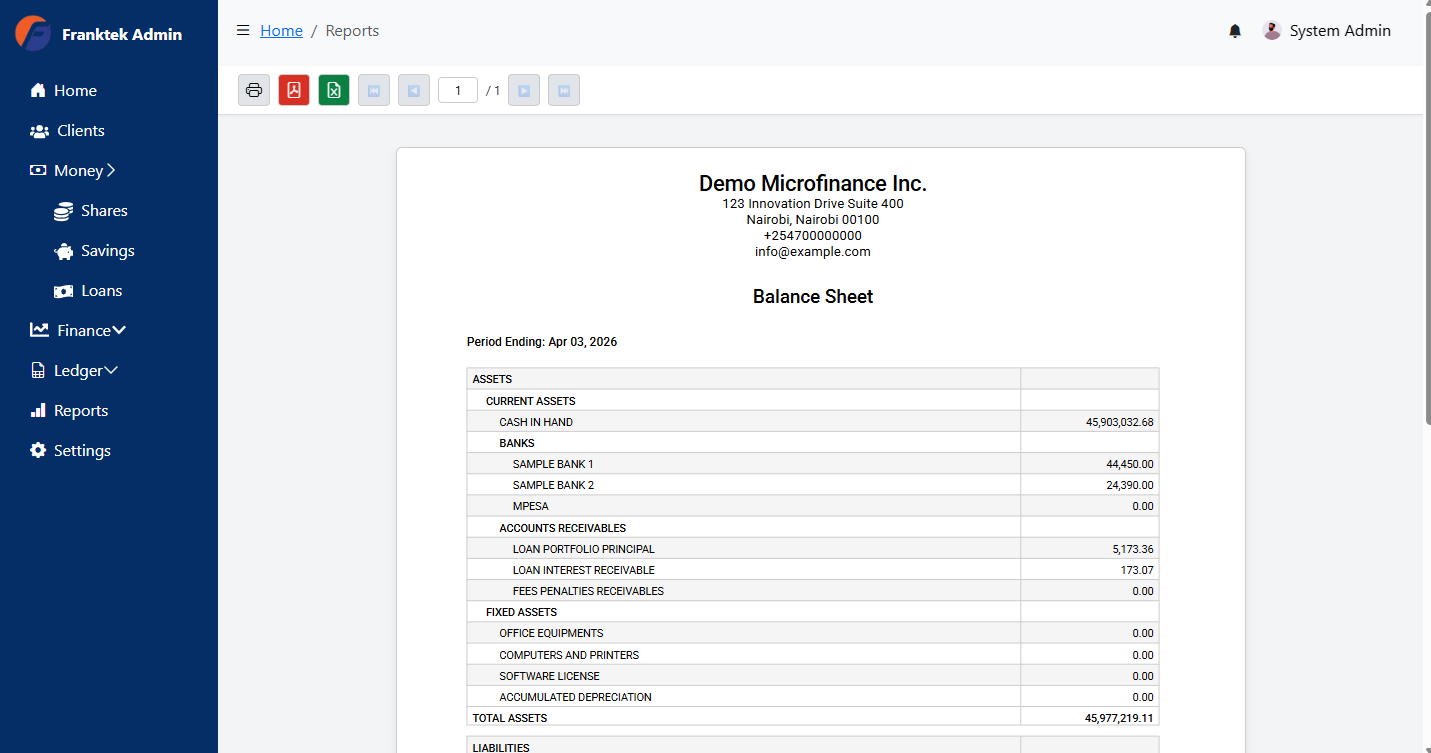Open the System Admin profile
Viewport: 1431px width, 753px height.
tap(1327, 31)
